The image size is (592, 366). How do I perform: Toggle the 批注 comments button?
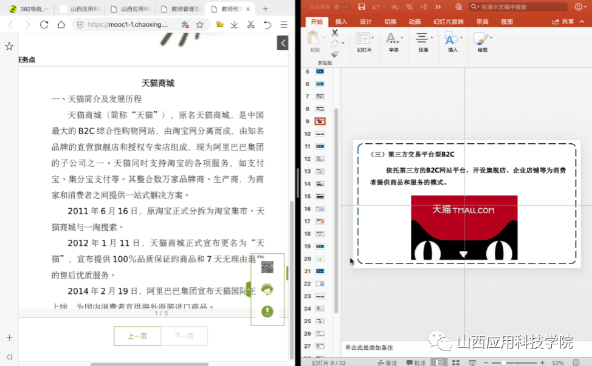click(416, 363)
